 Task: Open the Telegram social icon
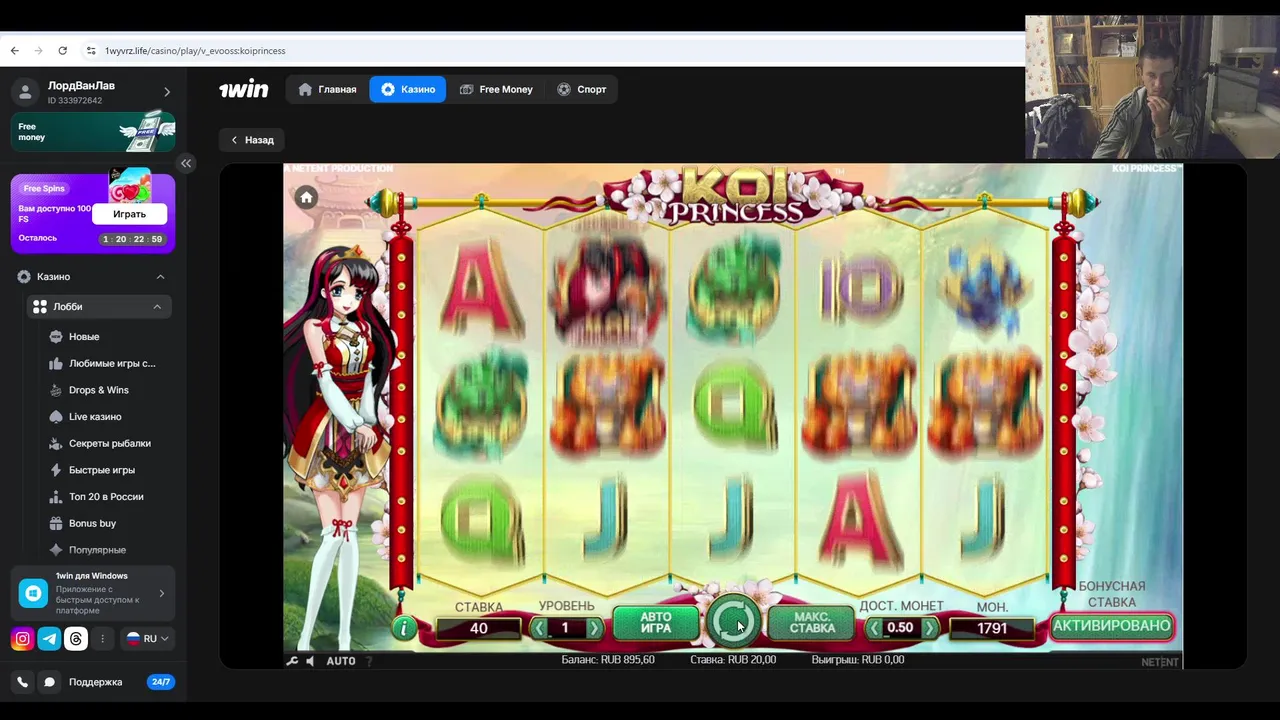[x=49, y=639]
